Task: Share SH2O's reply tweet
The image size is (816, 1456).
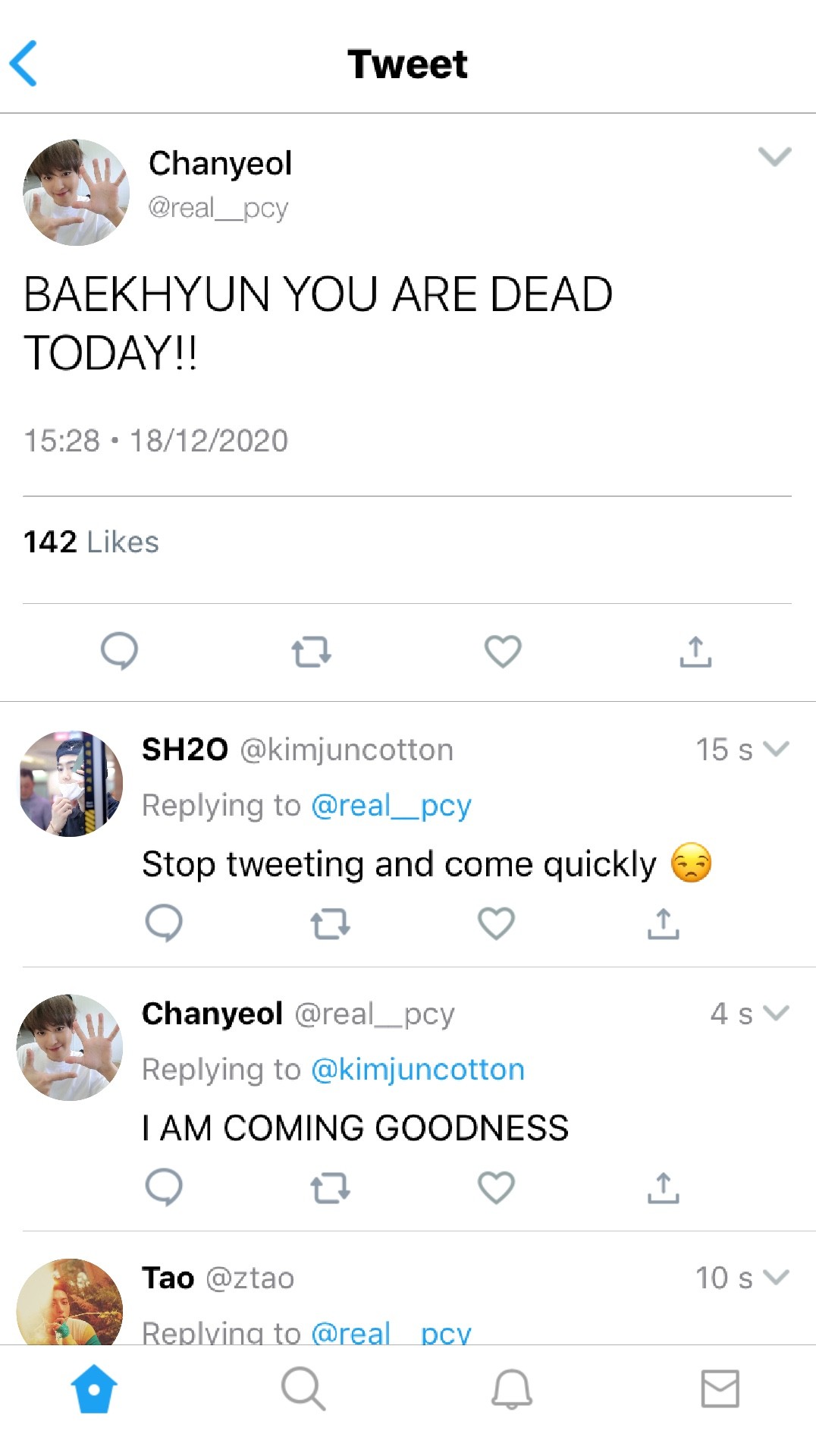Action: 663,924
